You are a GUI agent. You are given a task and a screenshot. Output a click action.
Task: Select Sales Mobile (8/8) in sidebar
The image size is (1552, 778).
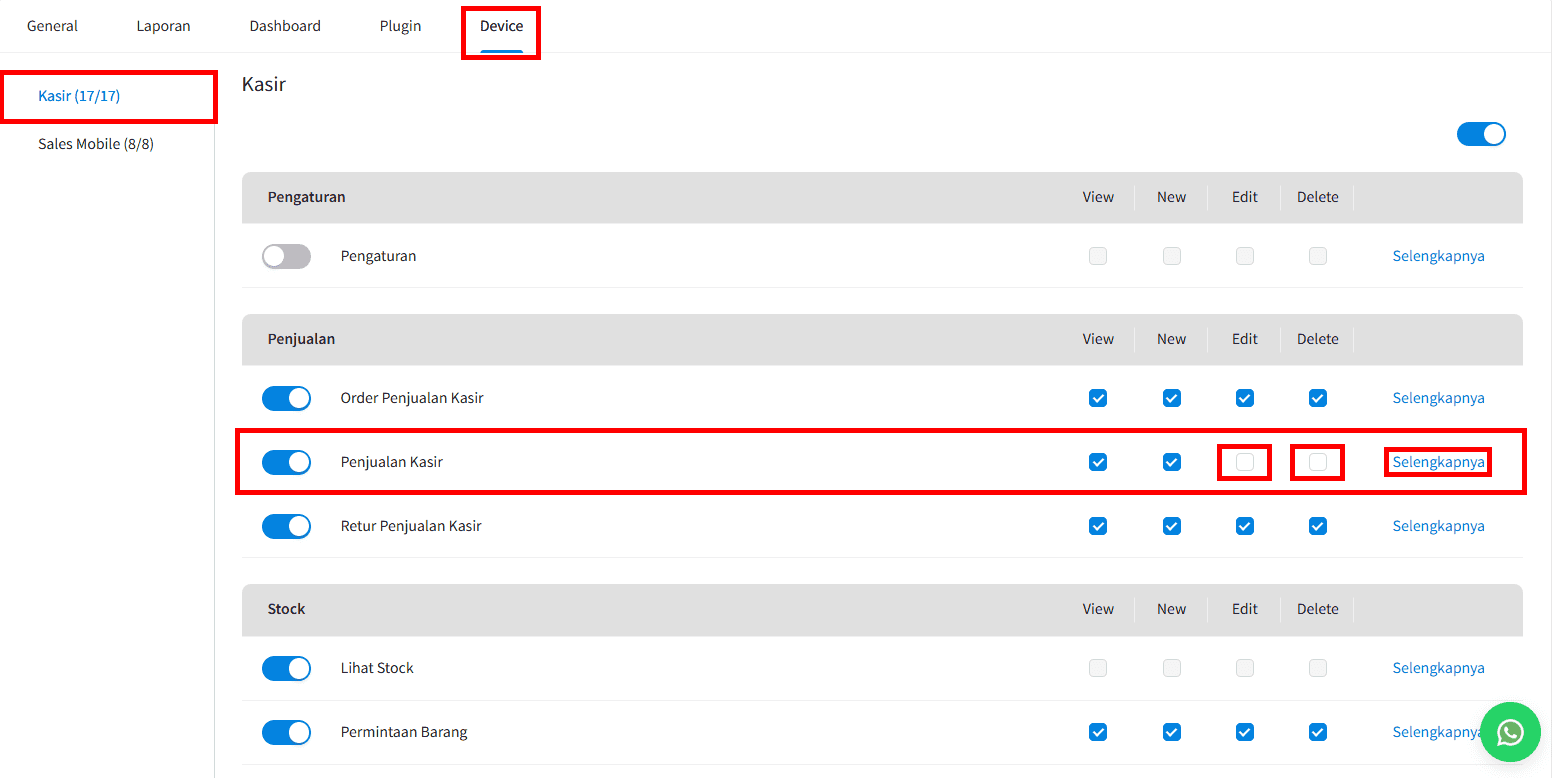point(96,144)
